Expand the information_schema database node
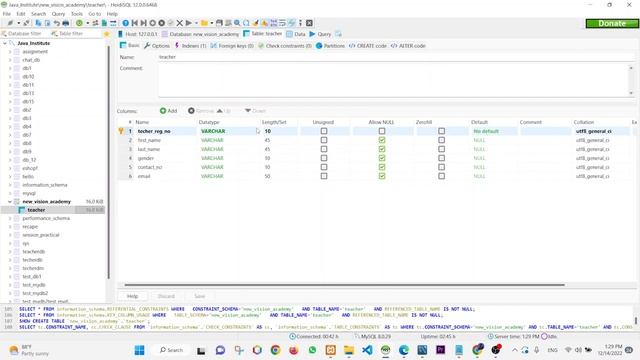Image resolution: width=640 pixels, height=360 pixels. click(10, 185)
